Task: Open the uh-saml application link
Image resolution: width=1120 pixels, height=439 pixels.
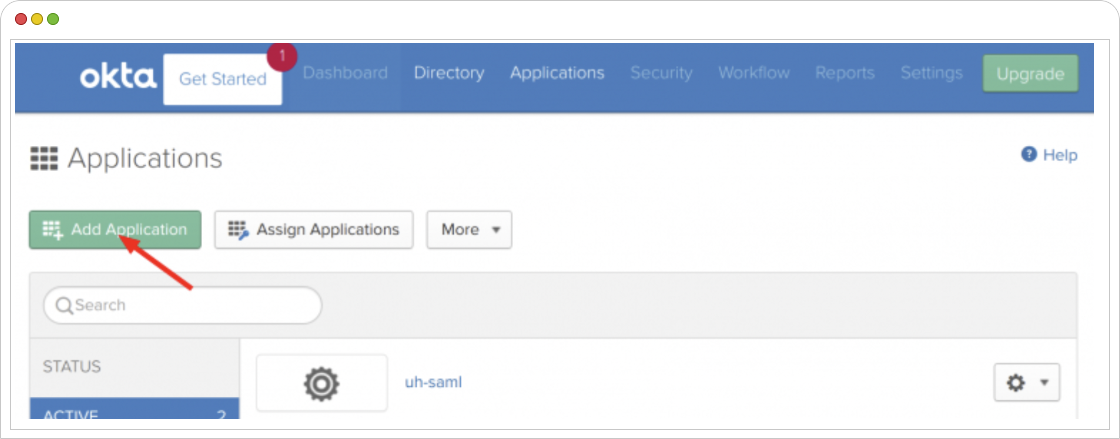Action: (x=434, y=383)
